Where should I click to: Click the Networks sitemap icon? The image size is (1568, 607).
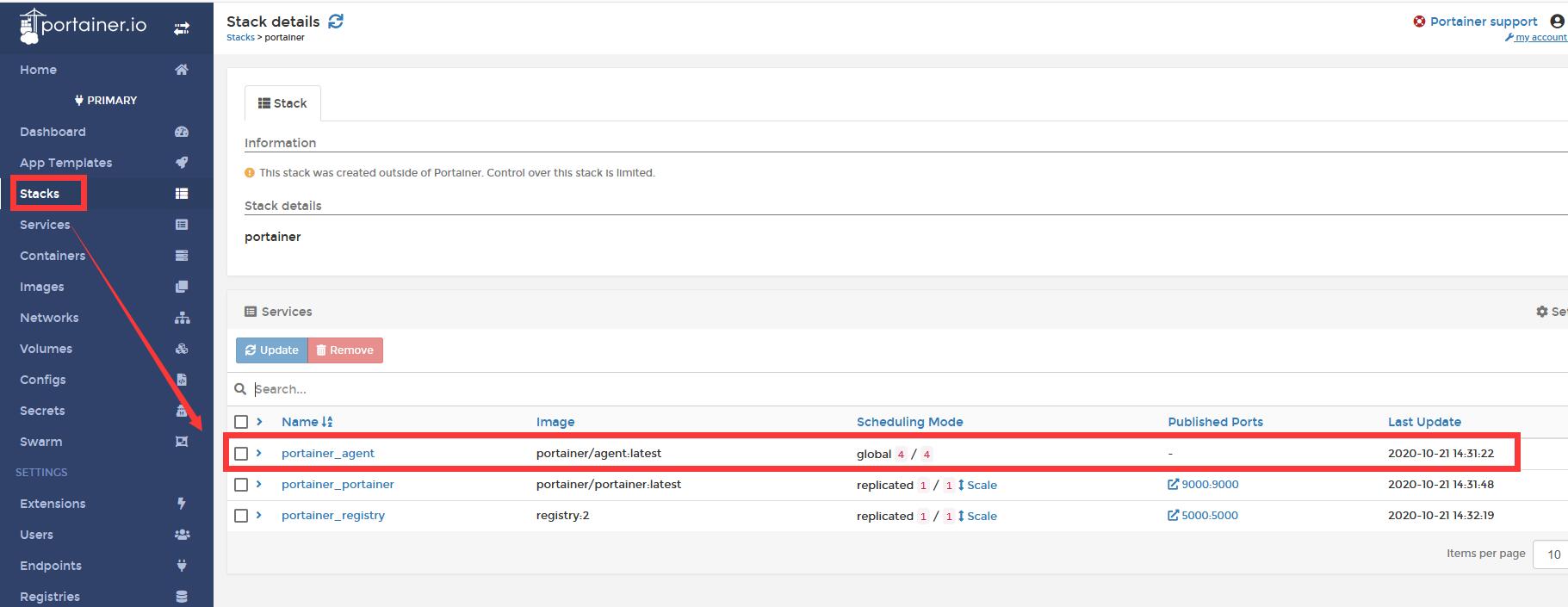[182, 318]
